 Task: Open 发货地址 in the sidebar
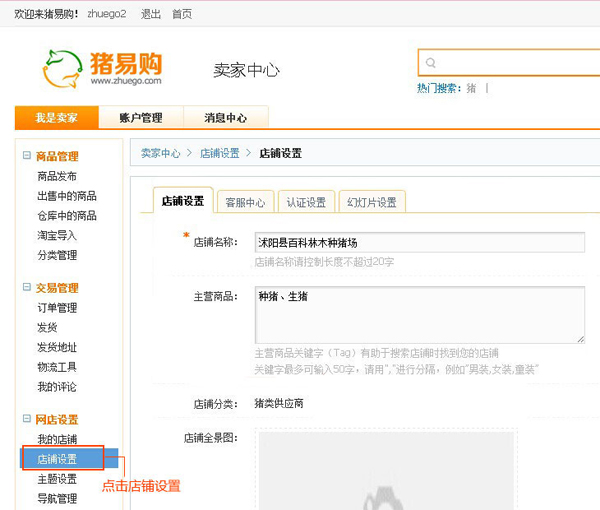(x=57, y=347)
